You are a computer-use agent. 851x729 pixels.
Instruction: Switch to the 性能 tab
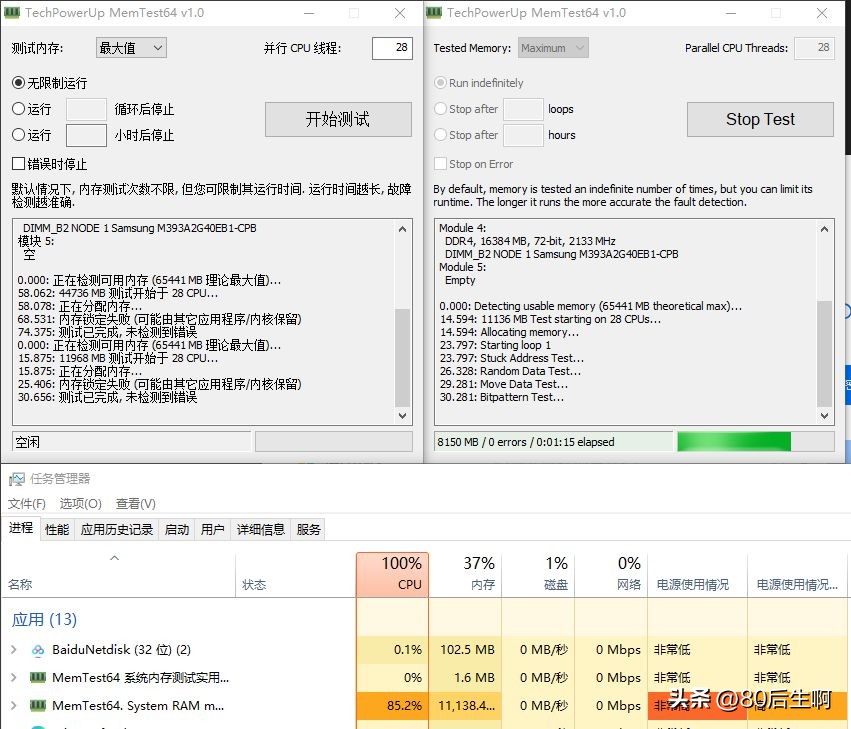click(x=56, y=529)
